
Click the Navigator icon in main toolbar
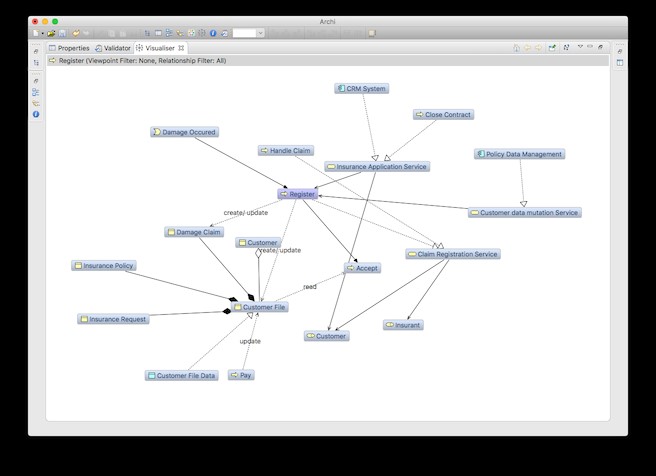pos(180,33)
